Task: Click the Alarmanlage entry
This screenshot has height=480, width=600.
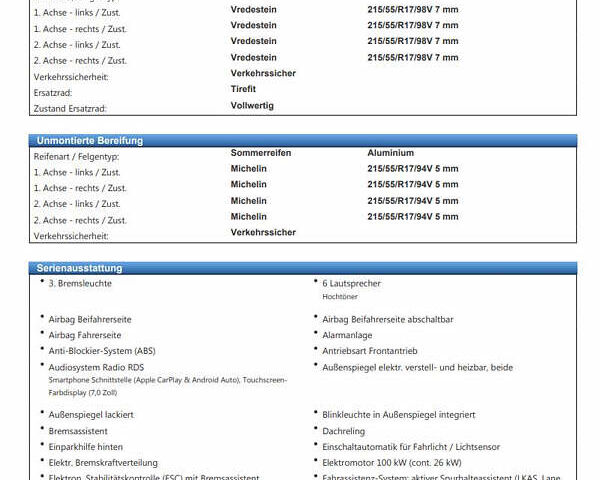Action: pyautogui.click(x=347, y=335)
